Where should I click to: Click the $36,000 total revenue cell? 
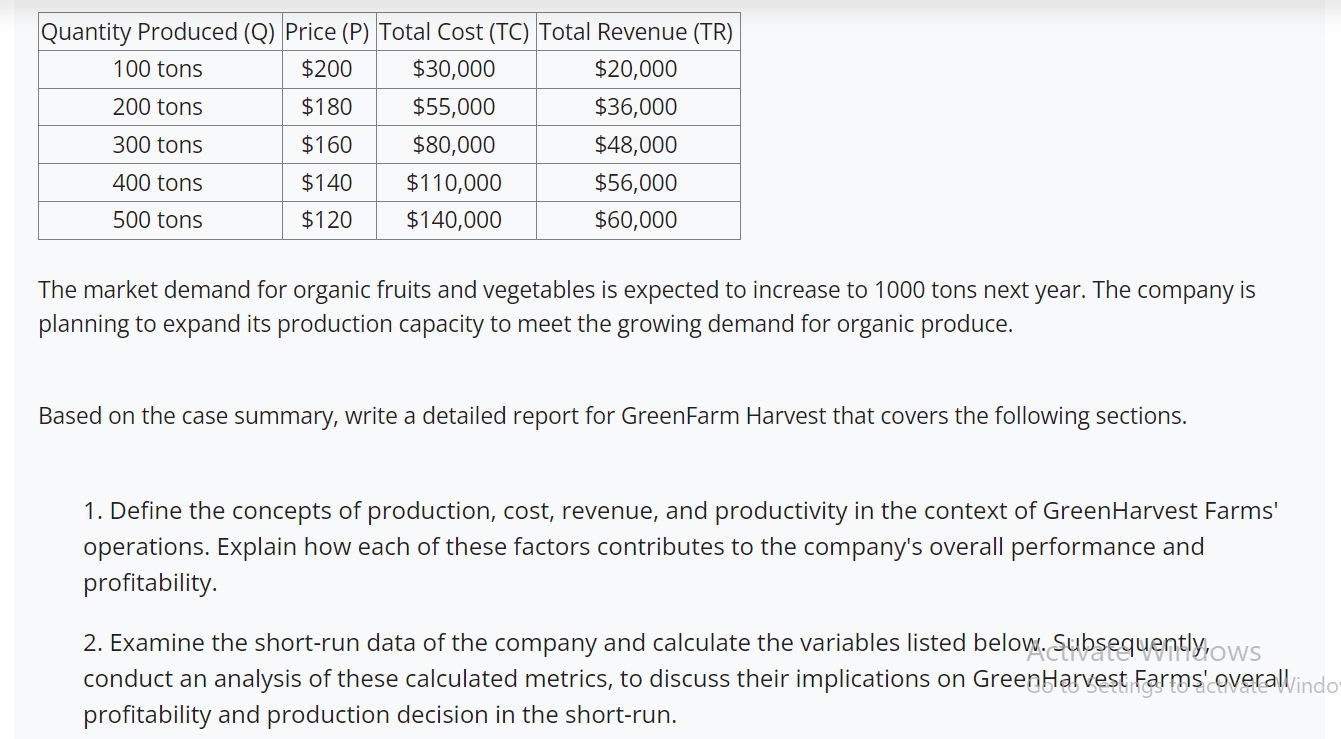(x=636, y=107)
